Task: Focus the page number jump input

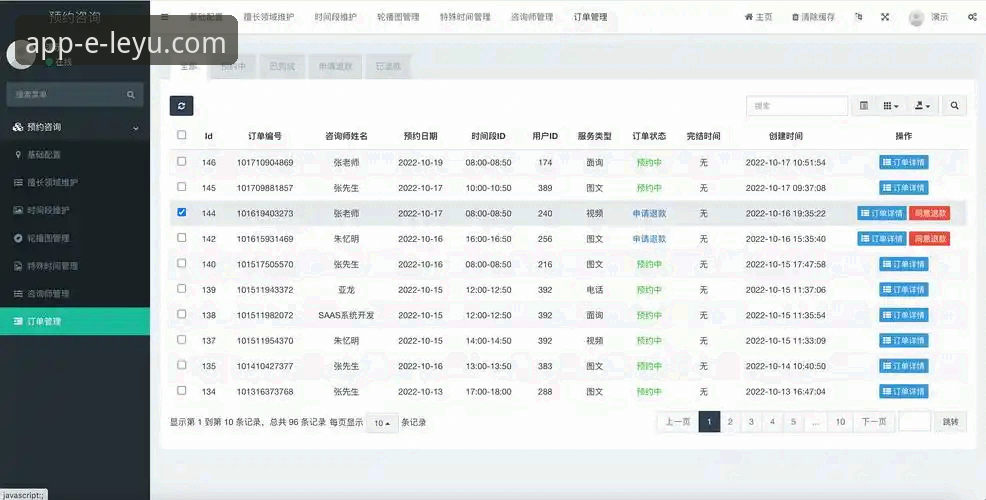Action: coord(914,421)
